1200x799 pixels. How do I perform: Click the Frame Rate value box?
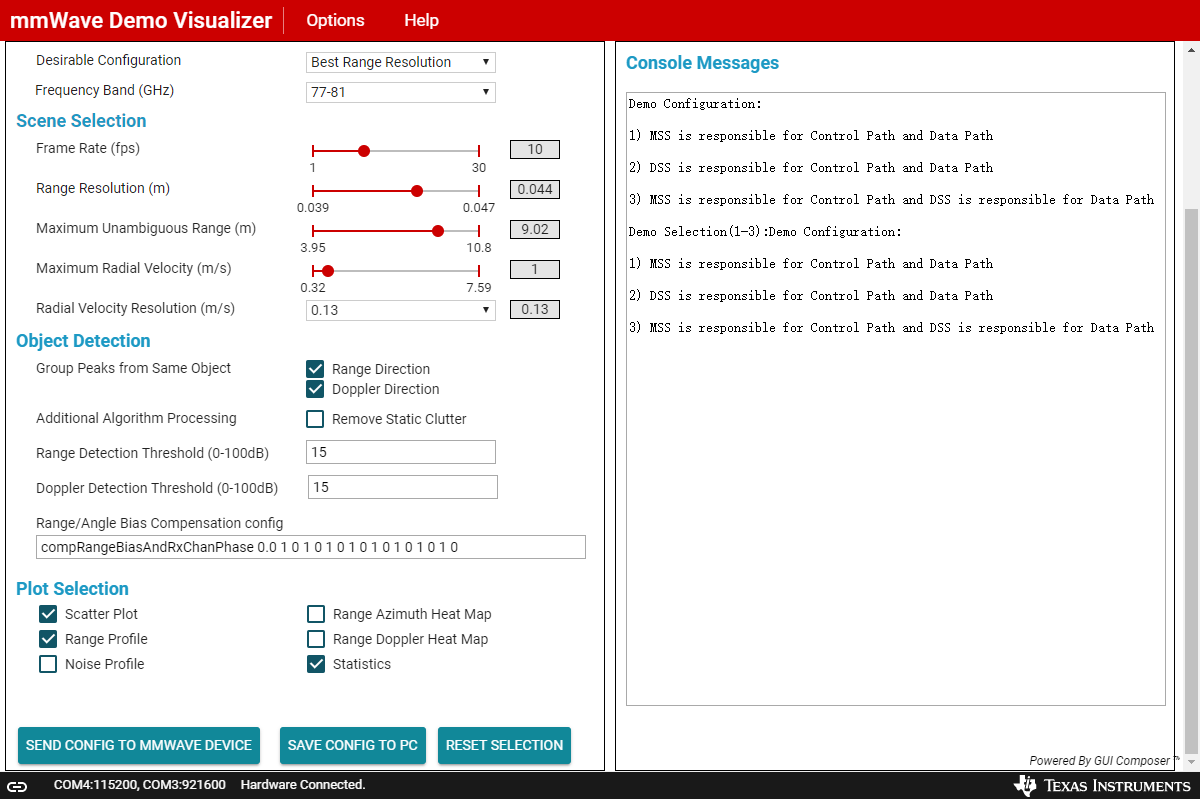point(535,150)
